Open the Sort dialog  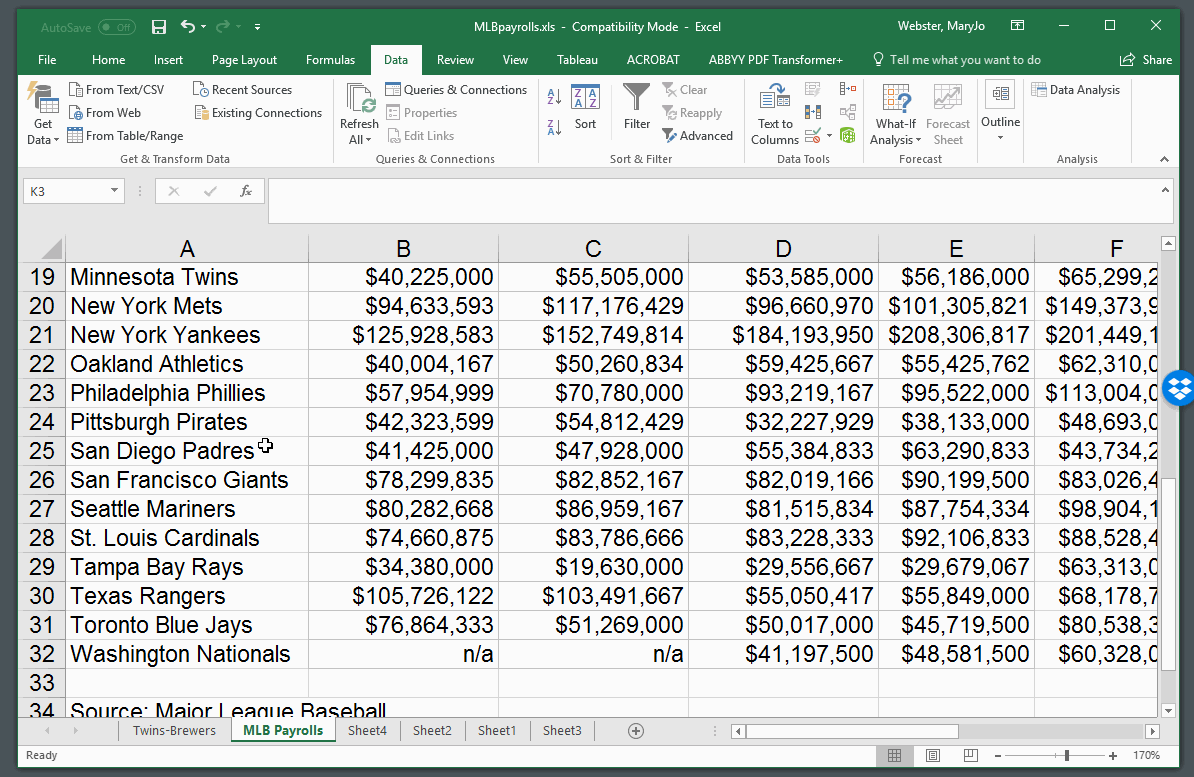[586, 108]
